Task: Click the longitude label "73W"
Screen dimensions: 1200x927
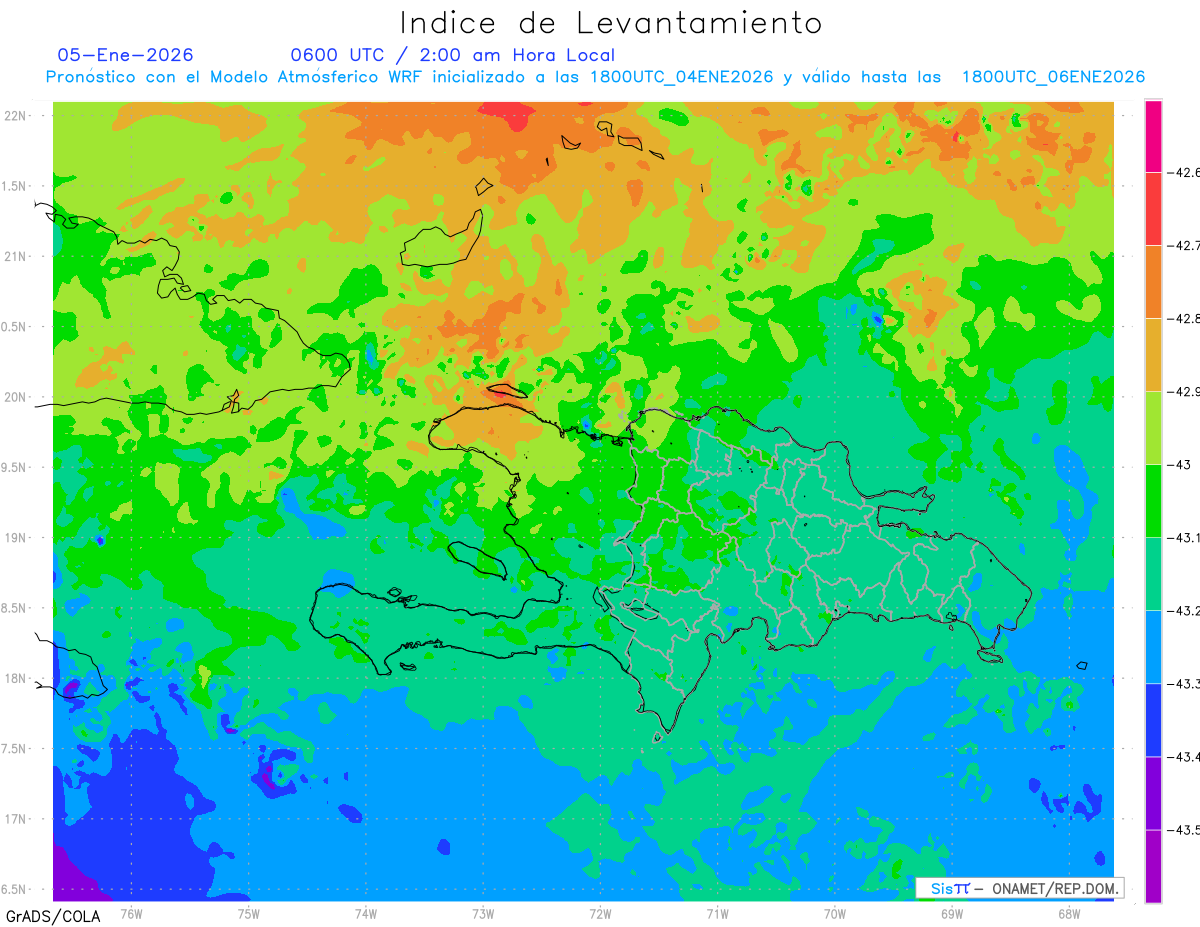Action: [x=483, y=914]
